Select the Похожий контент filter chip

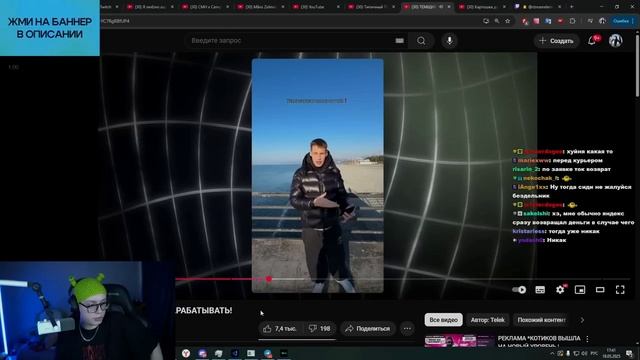[x=541, y=320]
